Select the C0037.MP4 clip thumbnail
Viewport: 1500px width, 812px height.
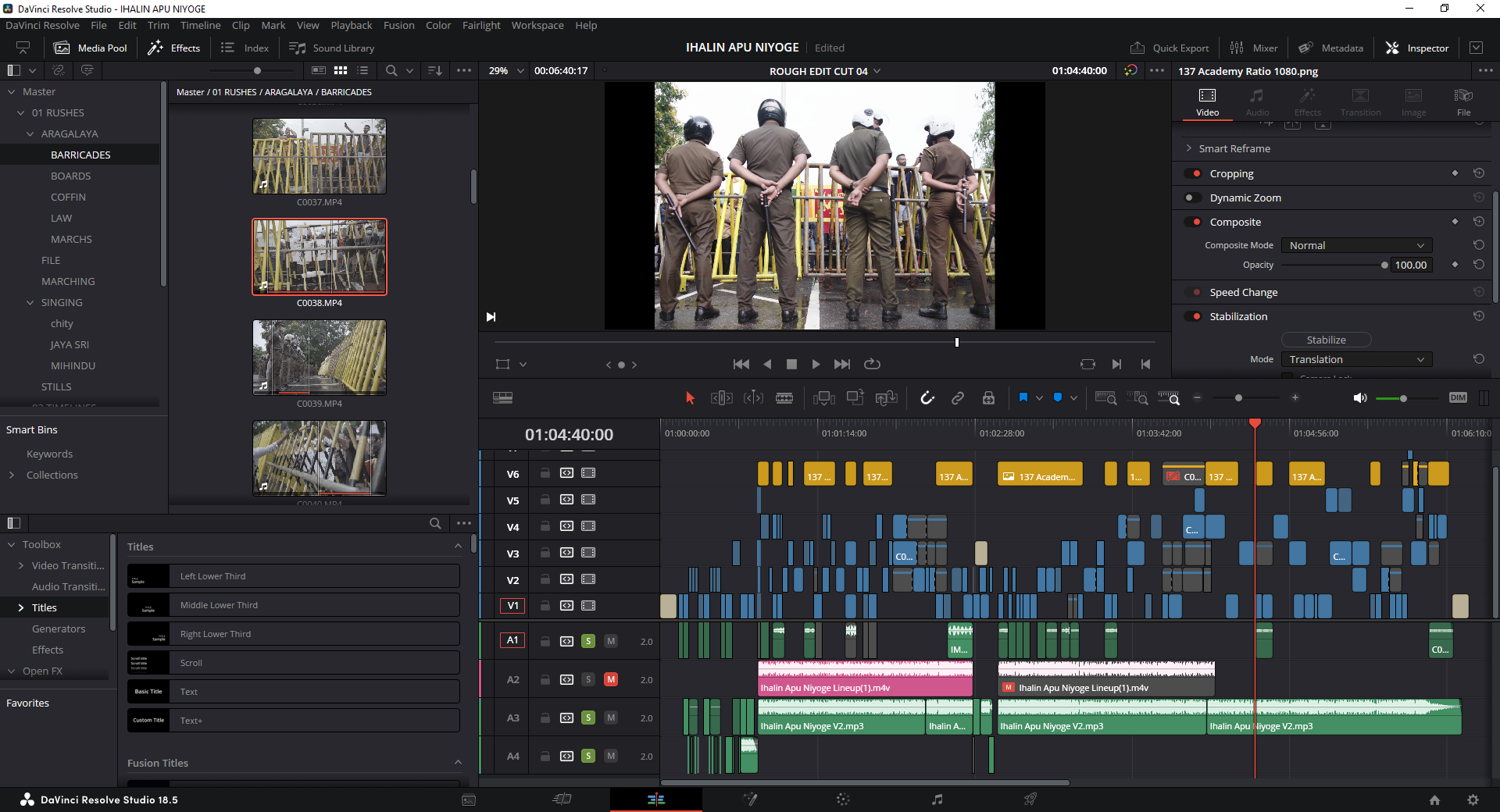tap(320, 156)
